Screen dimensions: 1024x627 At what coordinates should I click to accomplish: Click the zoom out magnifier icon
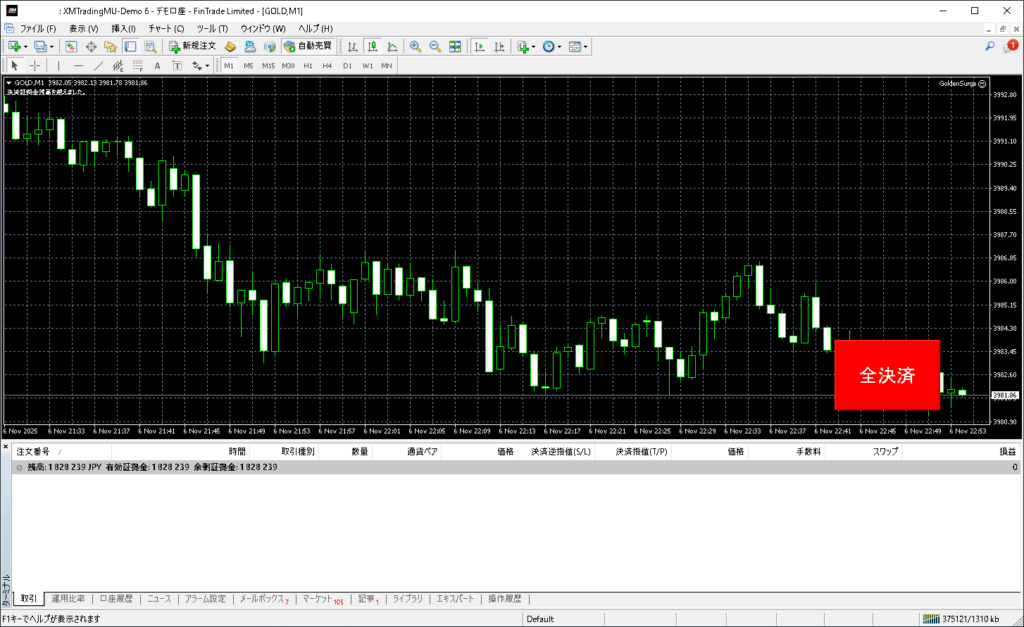[435, 47]
